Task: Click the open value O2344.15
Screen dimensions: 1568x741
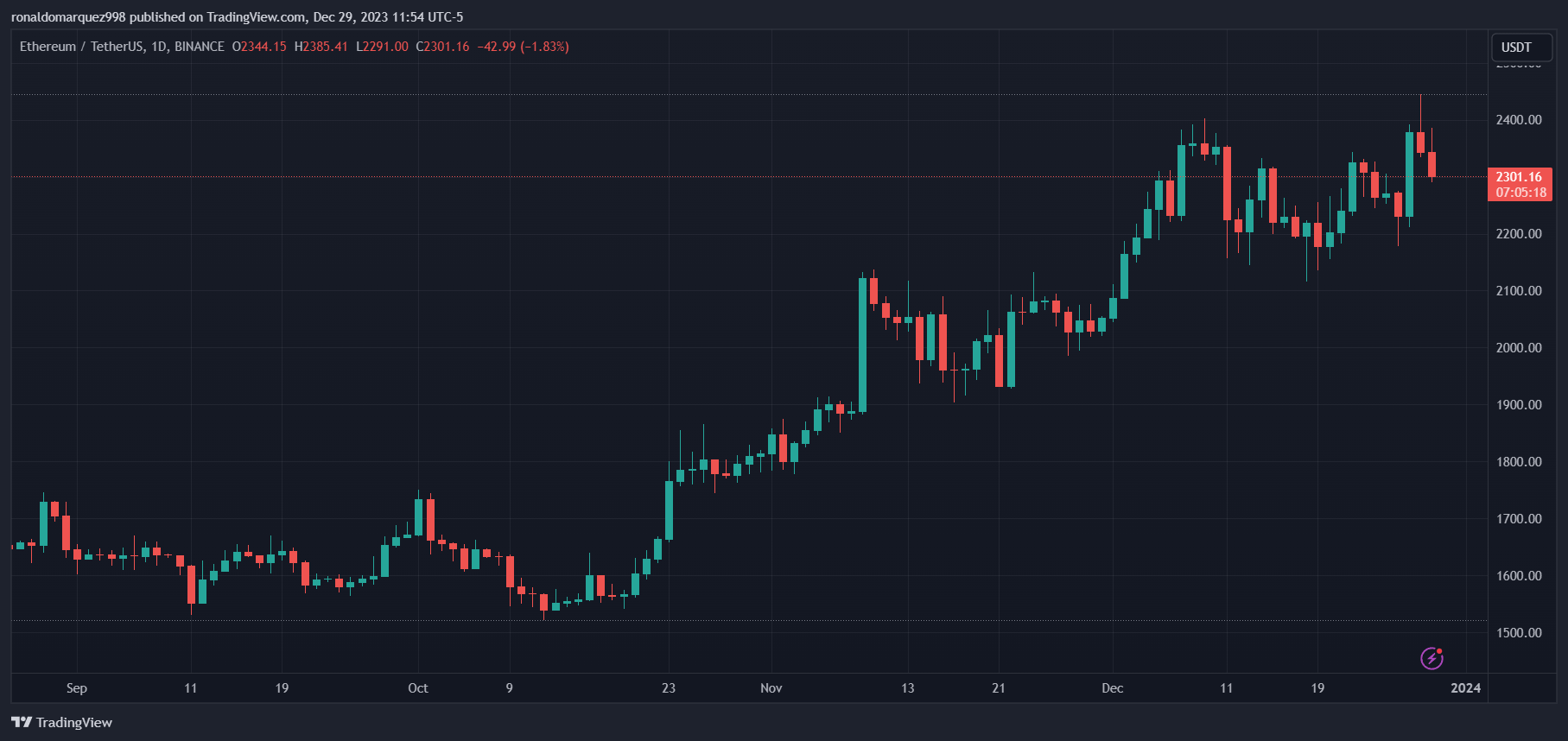Action: [259, 47]
